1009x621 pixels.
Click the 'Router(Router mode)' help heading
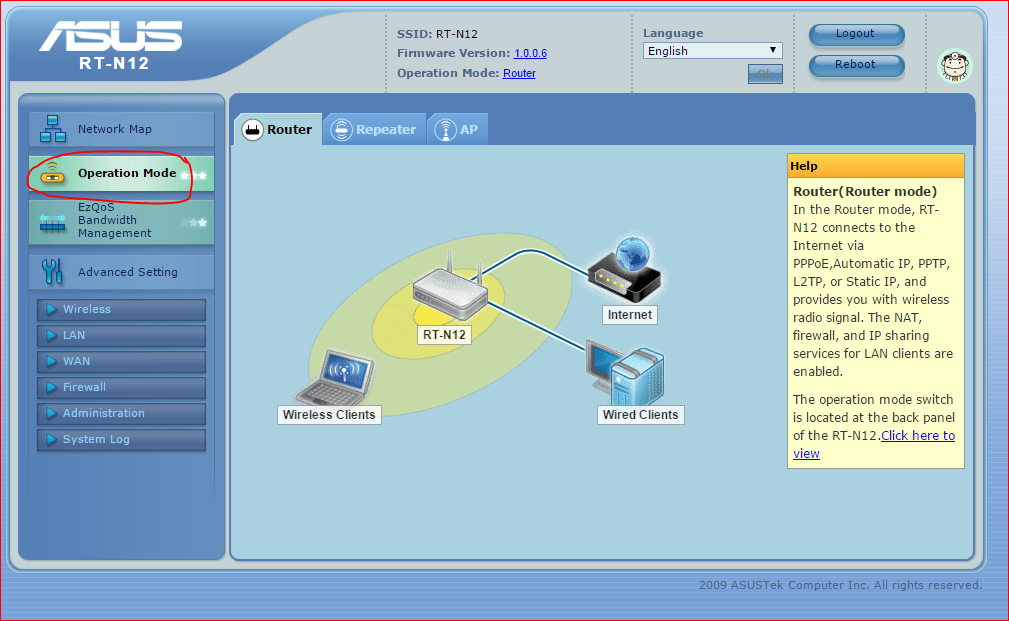pos(865,191)
